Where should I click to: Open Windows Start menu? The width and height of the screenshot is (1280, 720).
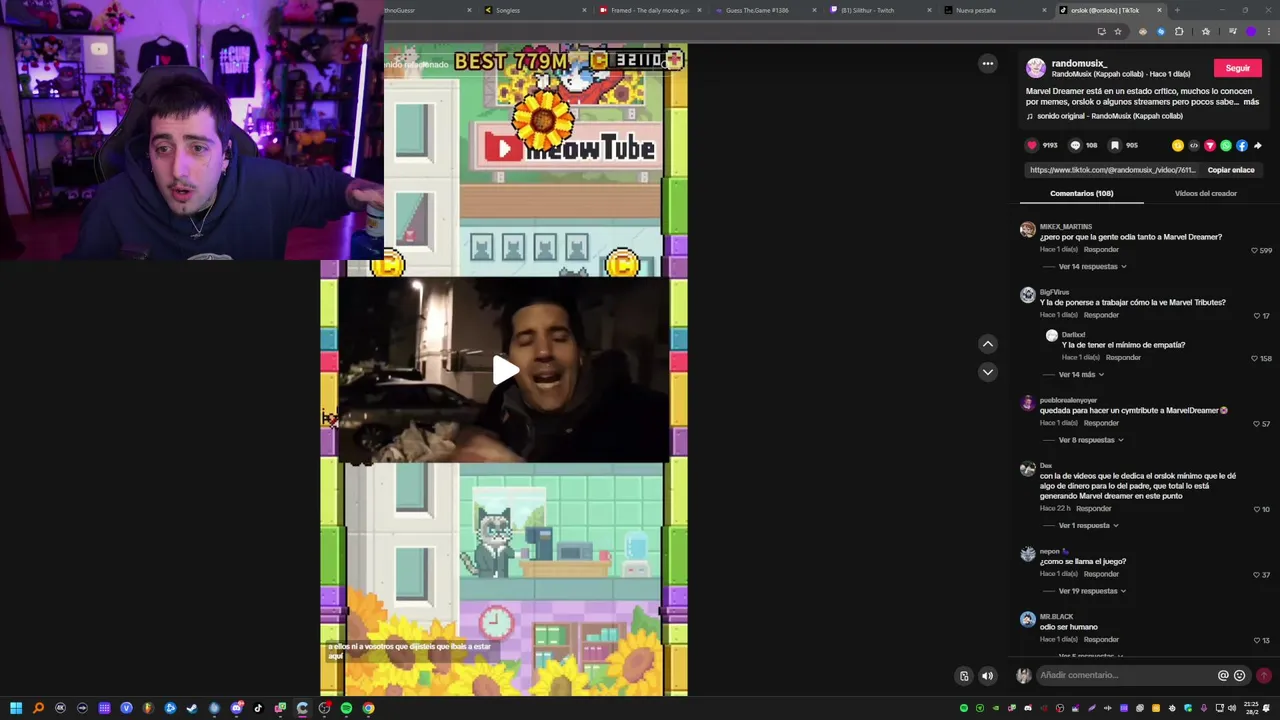tap(16, 708)
